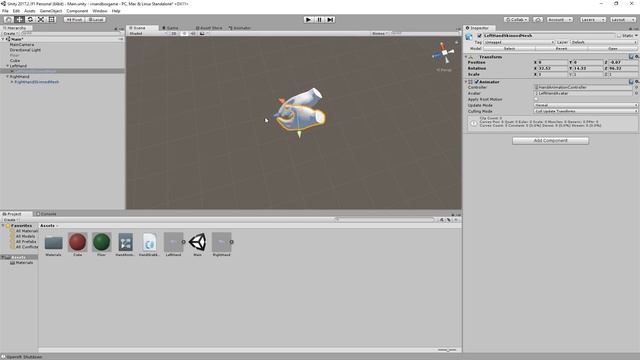Switch to the Console tab

[46, 214]
